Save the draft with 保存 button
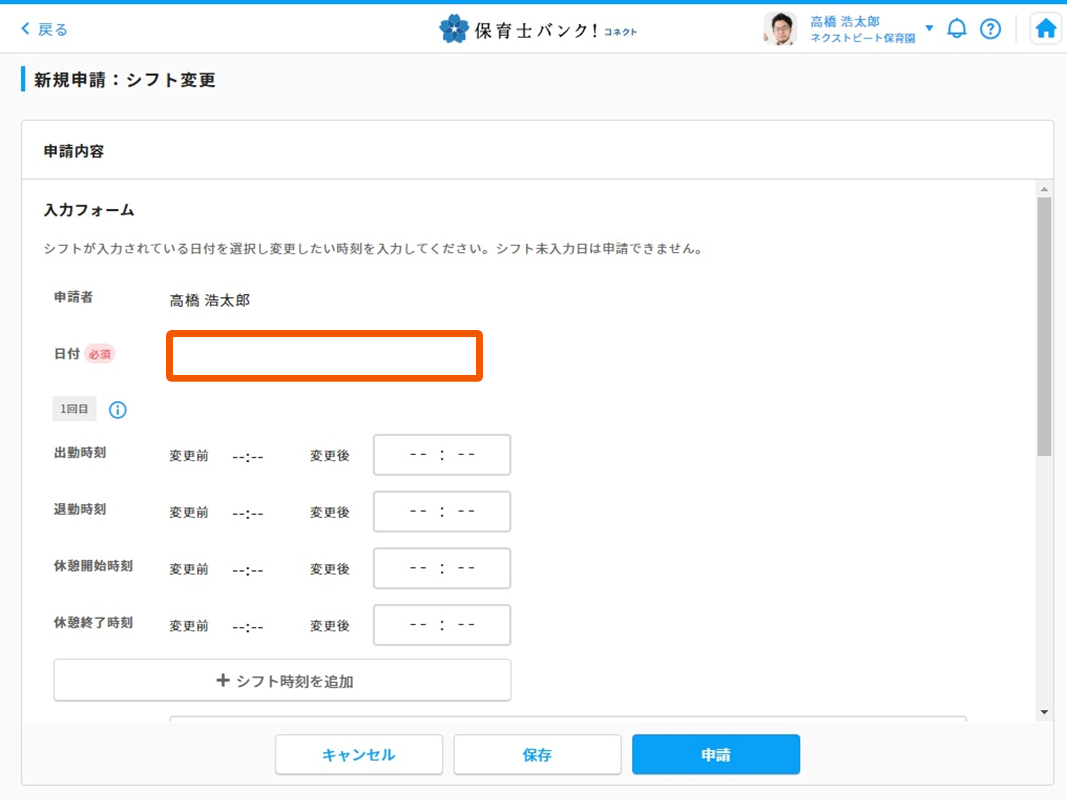The height and width of the screenshot is (800, 1067). point(537,754)
